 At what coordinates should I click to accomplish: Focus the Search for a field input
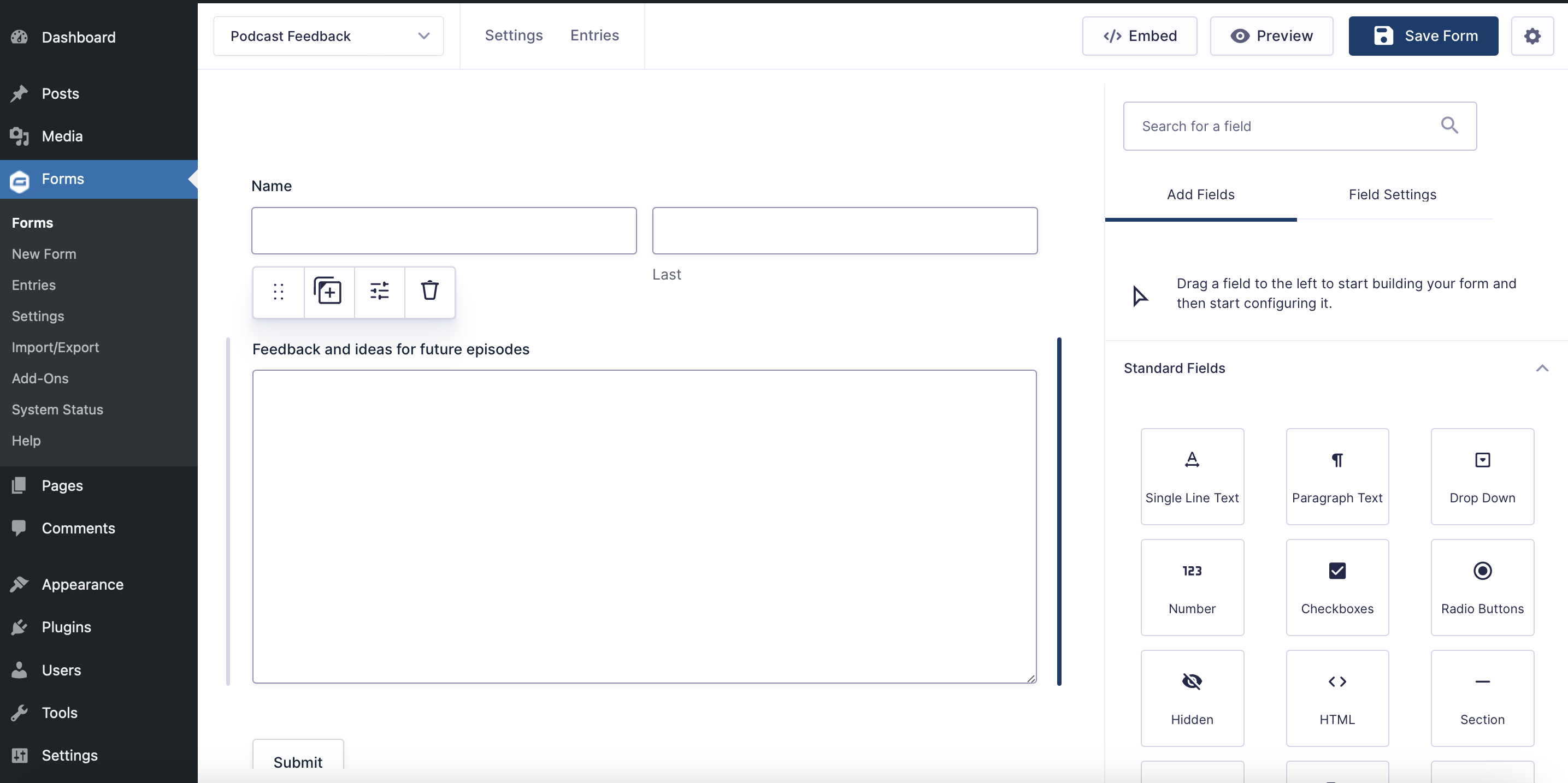pos(1300,126)
